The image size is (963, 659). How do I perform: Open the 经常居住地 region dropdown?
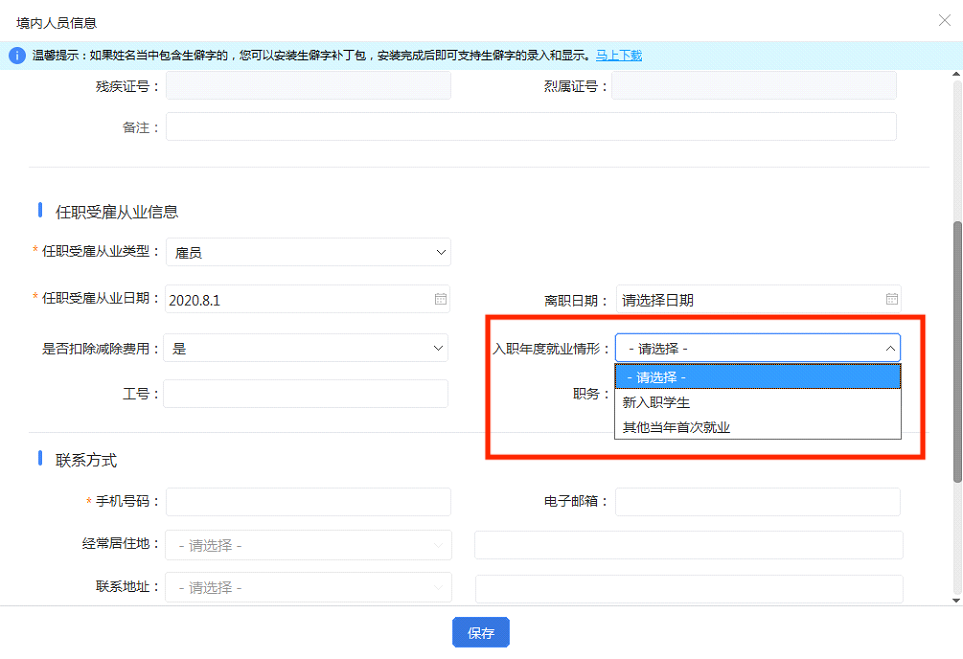tap(308, 545)
